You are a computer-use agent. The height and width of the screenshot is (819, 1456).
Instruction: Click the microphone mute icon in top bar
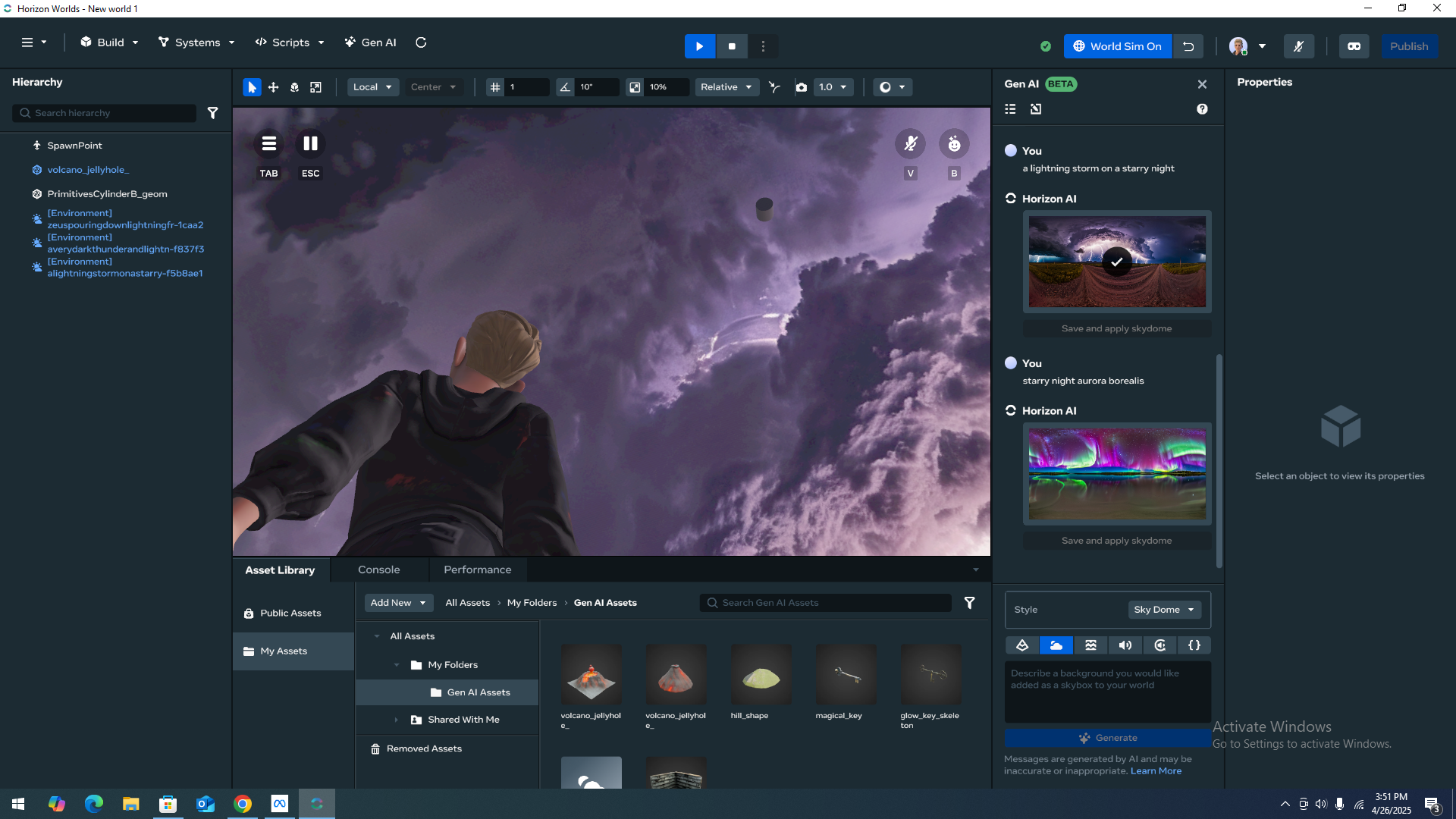tap(1298, 46)
